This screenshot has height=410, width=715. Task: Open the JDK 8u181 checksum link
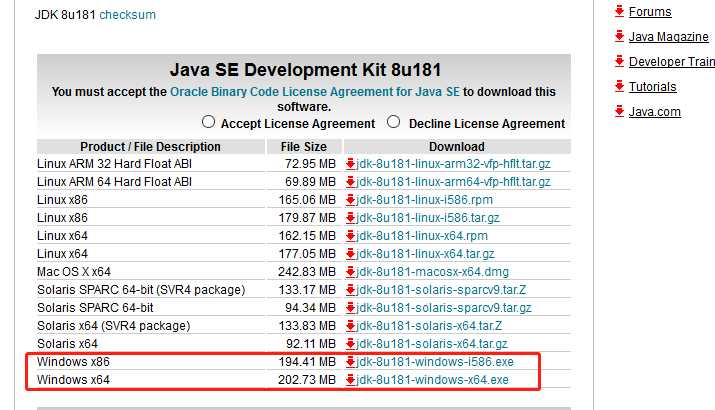tap(128, 15)
